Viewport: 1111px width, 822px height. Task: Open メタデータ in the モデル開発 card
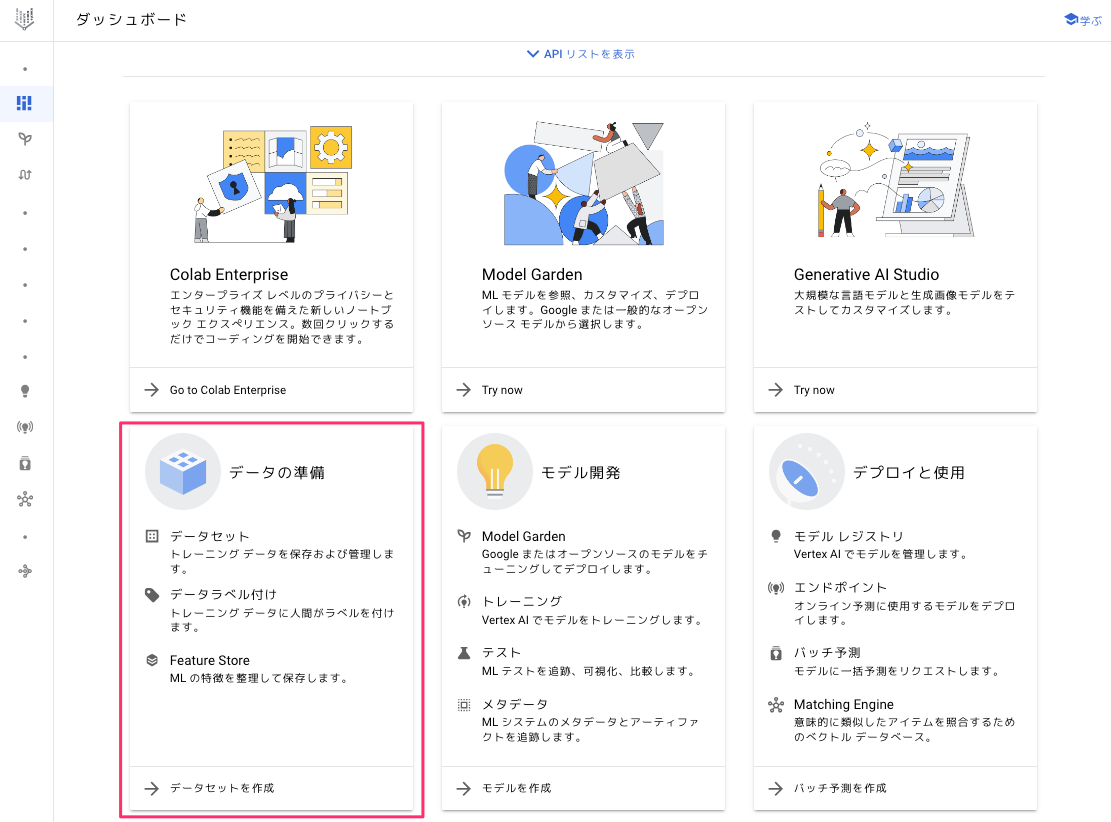click(x=514, y=705)
